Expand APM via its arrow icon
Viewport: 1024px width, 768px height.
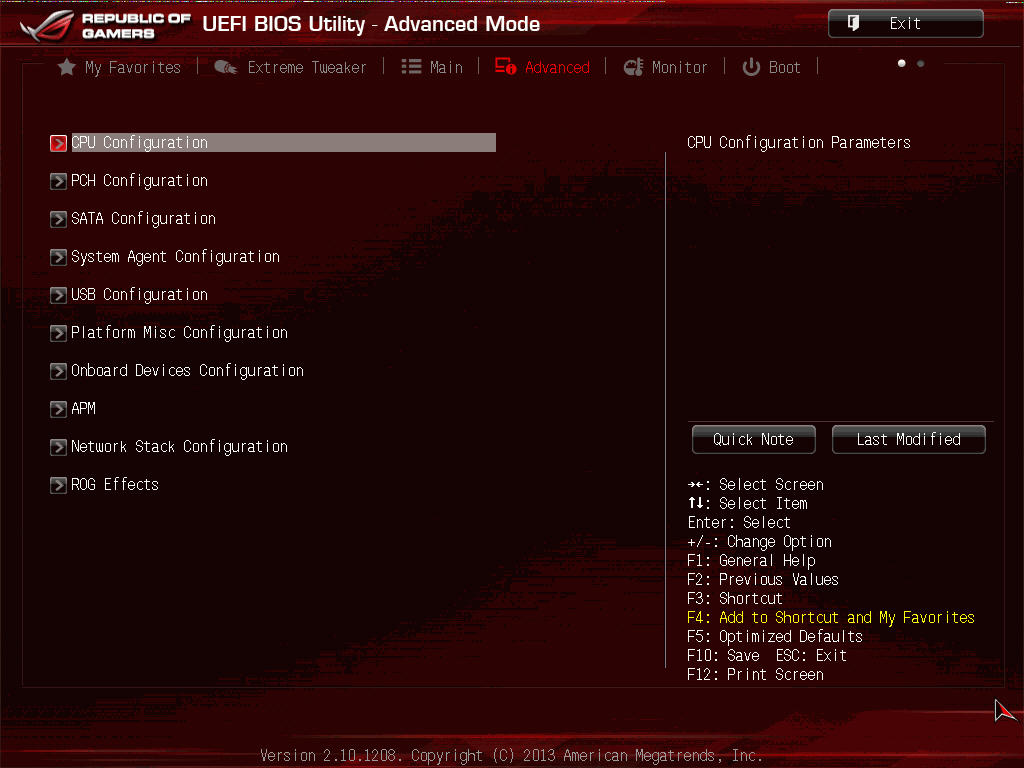[58, 409]
